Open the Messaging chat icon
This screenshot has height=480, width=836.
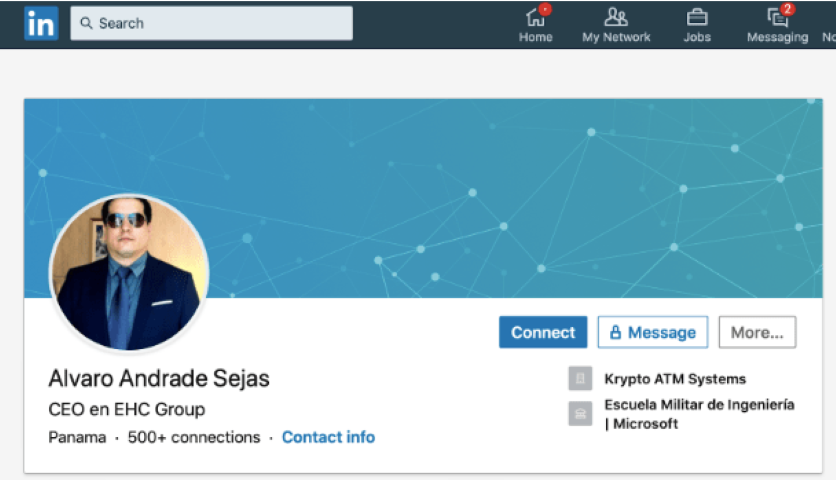(777, 18)
